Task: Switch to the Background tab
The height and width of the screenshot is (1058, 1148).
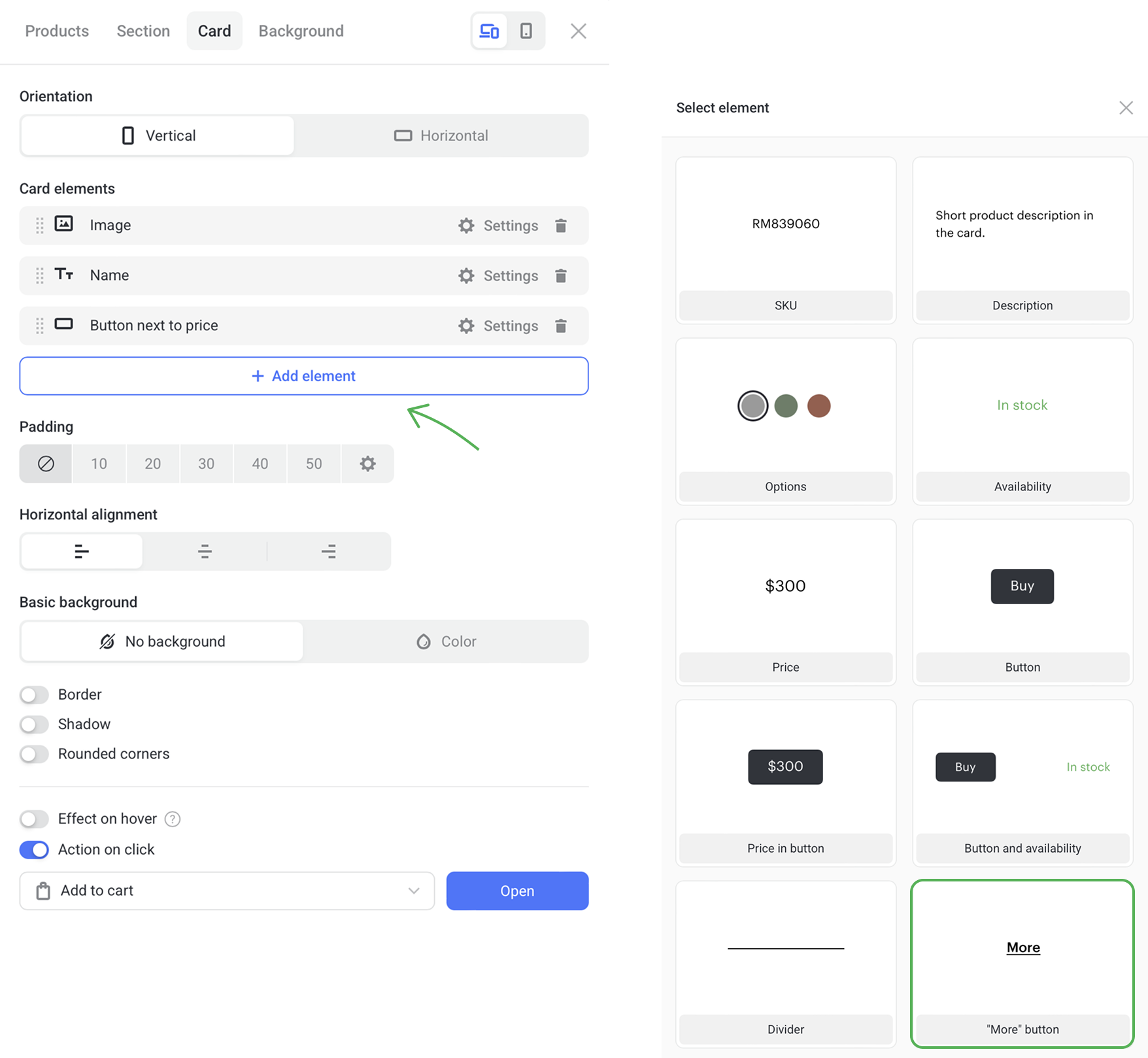Action: click(x=301, y=31)
